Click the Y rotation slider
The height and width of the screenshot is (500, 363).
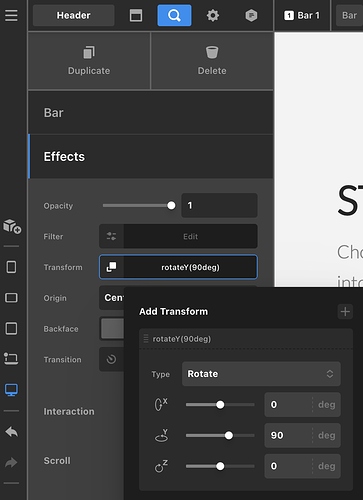tap(220, 435)
